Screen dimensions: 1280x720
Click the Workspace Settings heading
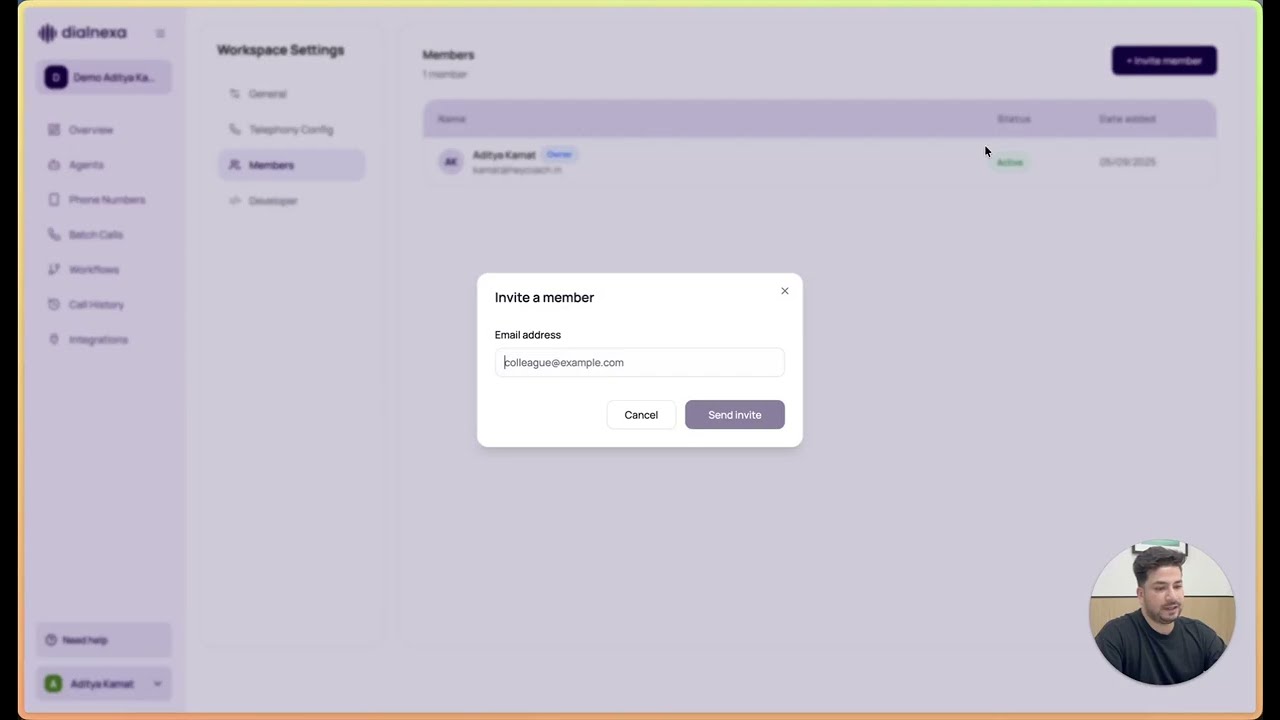click(x=280, y=50)
